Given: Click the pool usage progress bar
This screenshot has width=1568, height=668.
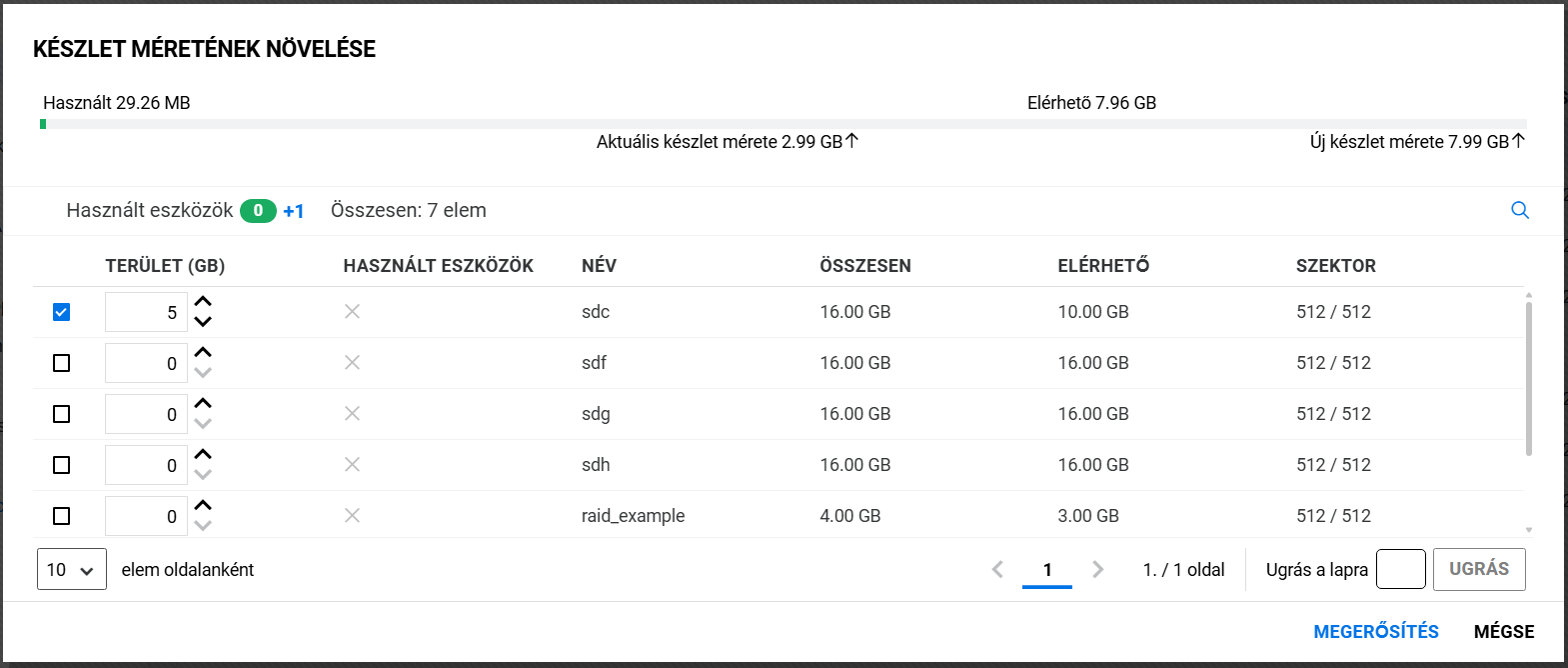Looking at the screenshot, I should [784, 124].
